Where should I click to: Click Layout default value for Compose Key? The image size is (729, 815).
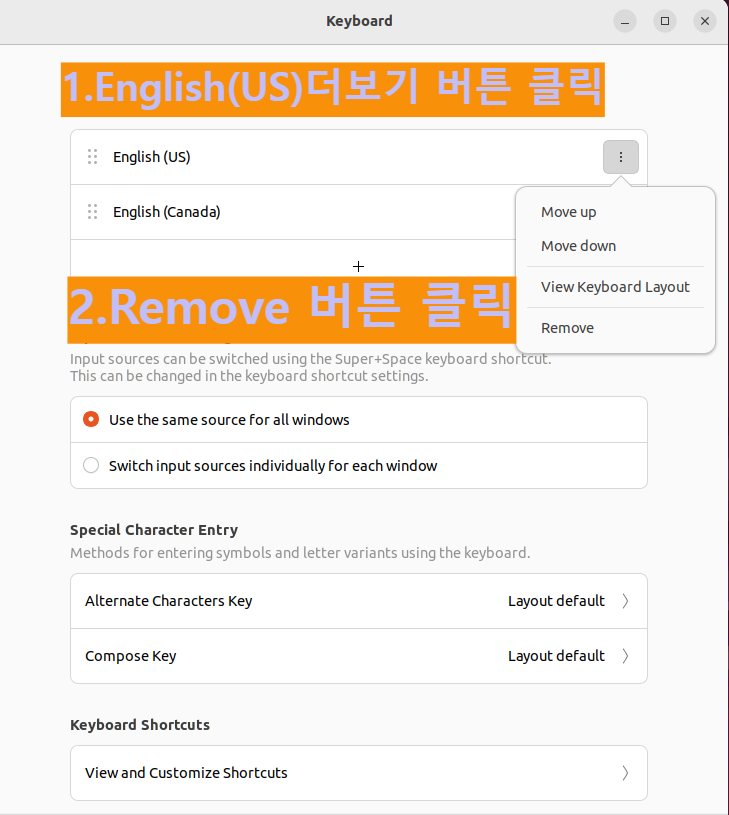pos(556,656)
